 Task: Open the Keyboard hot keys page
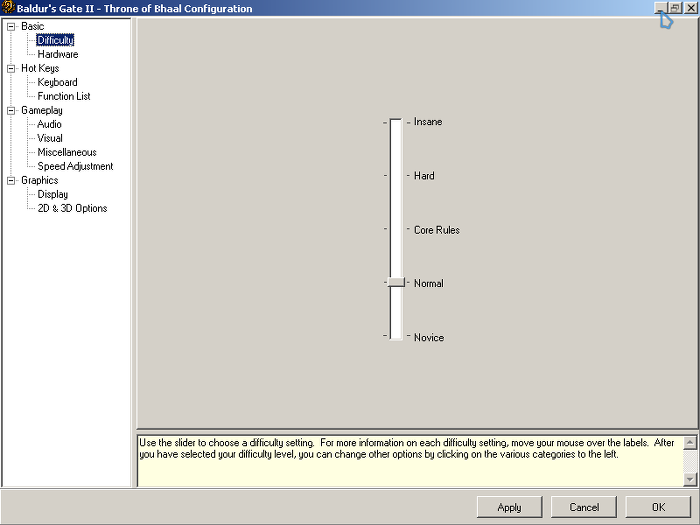coord(57,83)
